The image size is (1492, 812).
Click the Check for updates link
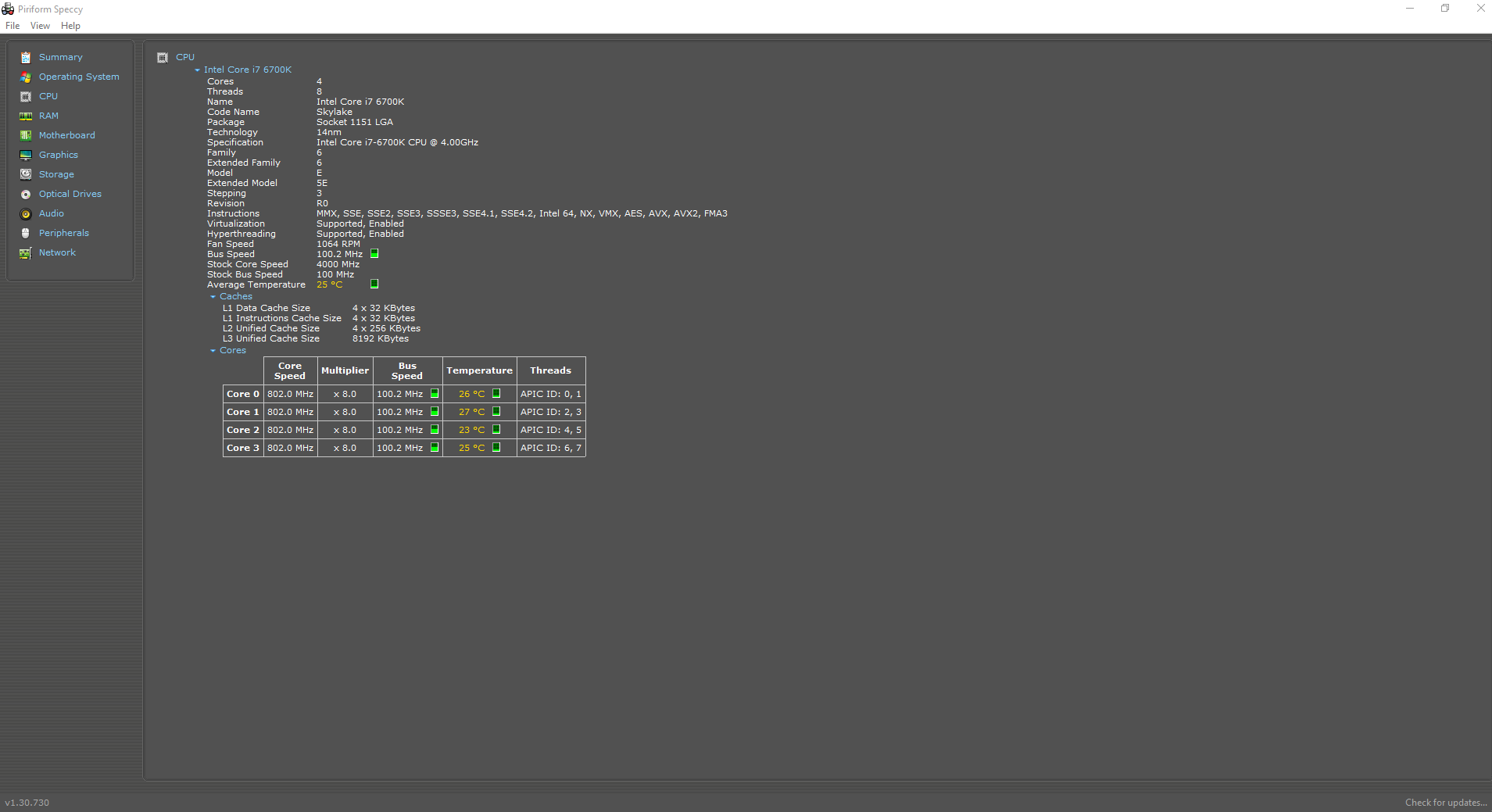(1445, 802)
